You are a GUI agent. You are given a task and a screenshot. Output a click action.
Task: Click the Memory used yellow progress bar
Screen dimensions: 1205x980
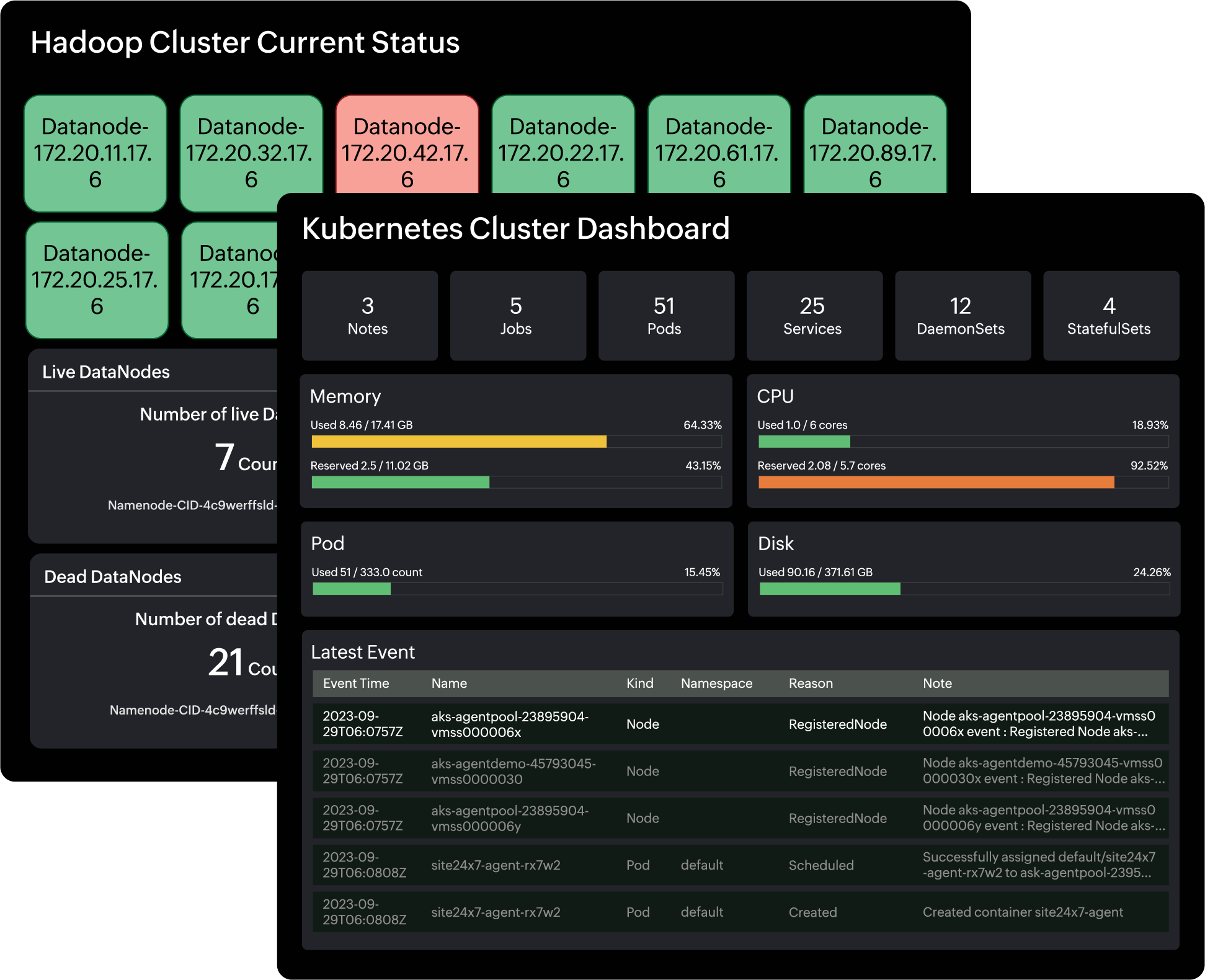[x=459, y=442]
